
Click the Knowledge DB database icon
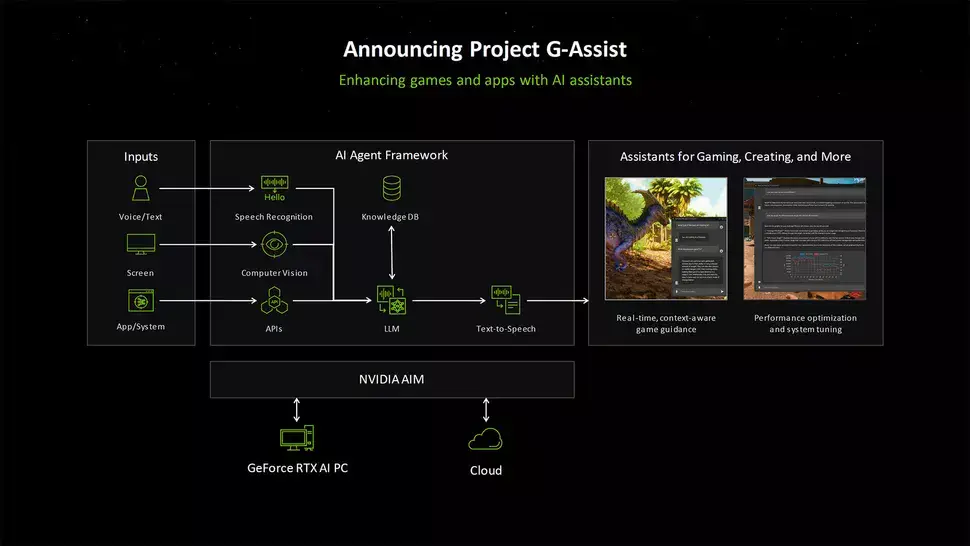(392, 188)
